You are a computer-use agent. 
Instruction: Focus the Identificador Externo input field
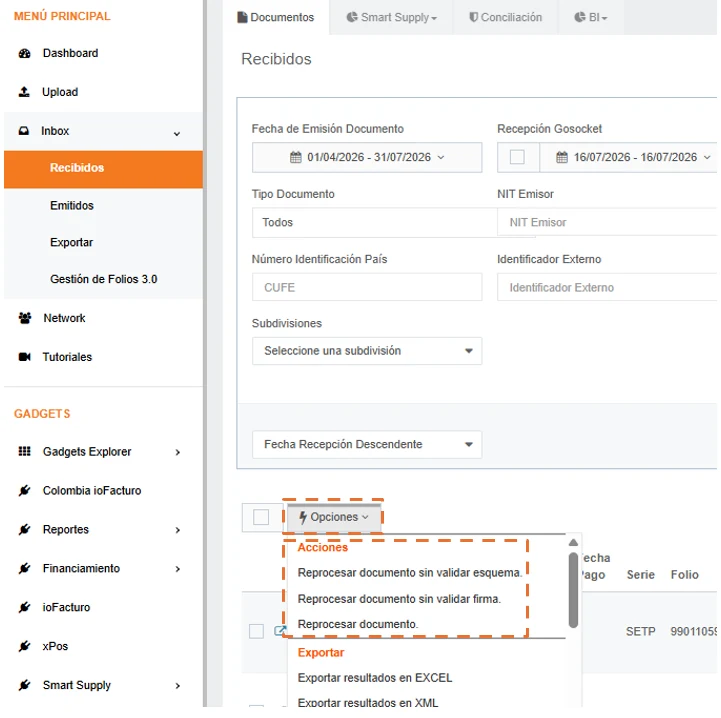click(x=607, y=287)
